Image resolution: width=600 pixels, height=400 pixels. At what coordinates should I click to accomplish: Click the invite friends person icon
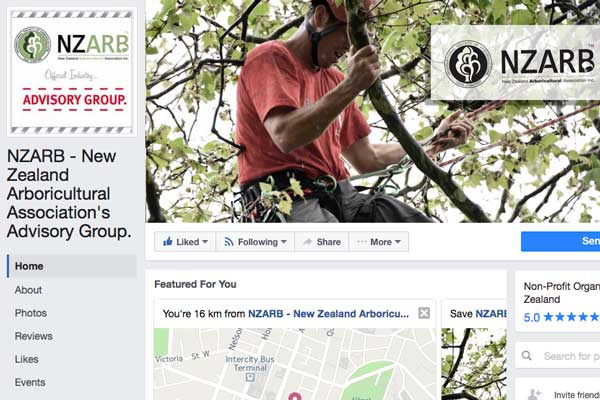[x=534, y=394]
